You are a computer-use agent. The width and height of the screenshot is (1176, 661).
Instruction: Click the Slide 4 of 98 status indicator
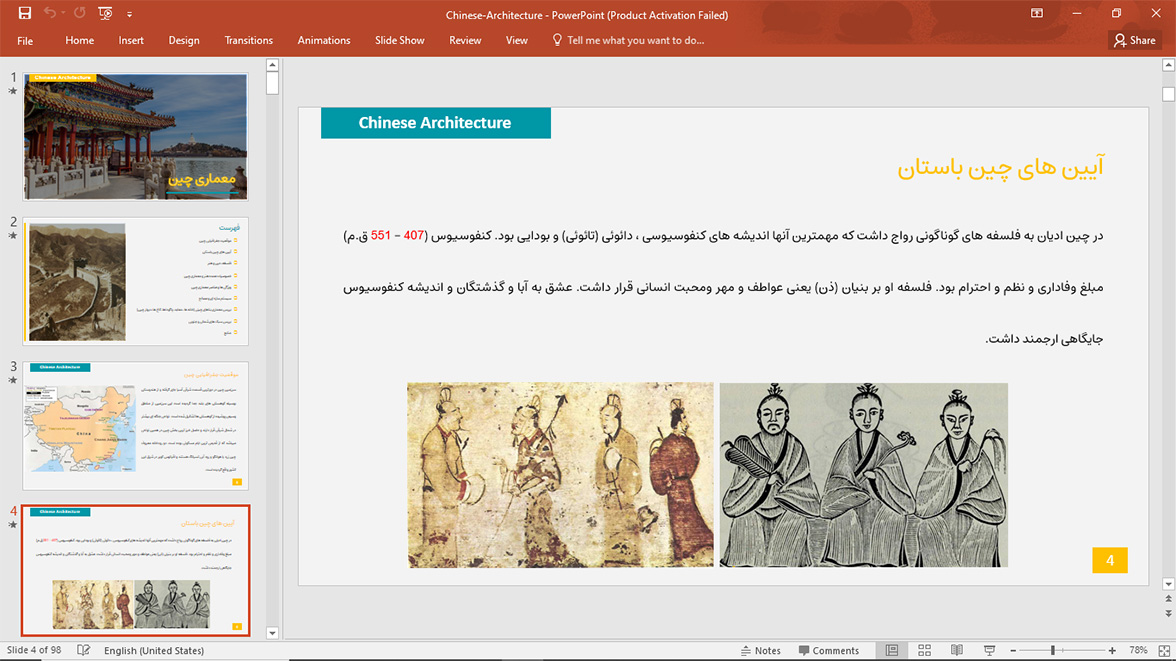pyautogui.click(x=34, y=650)
